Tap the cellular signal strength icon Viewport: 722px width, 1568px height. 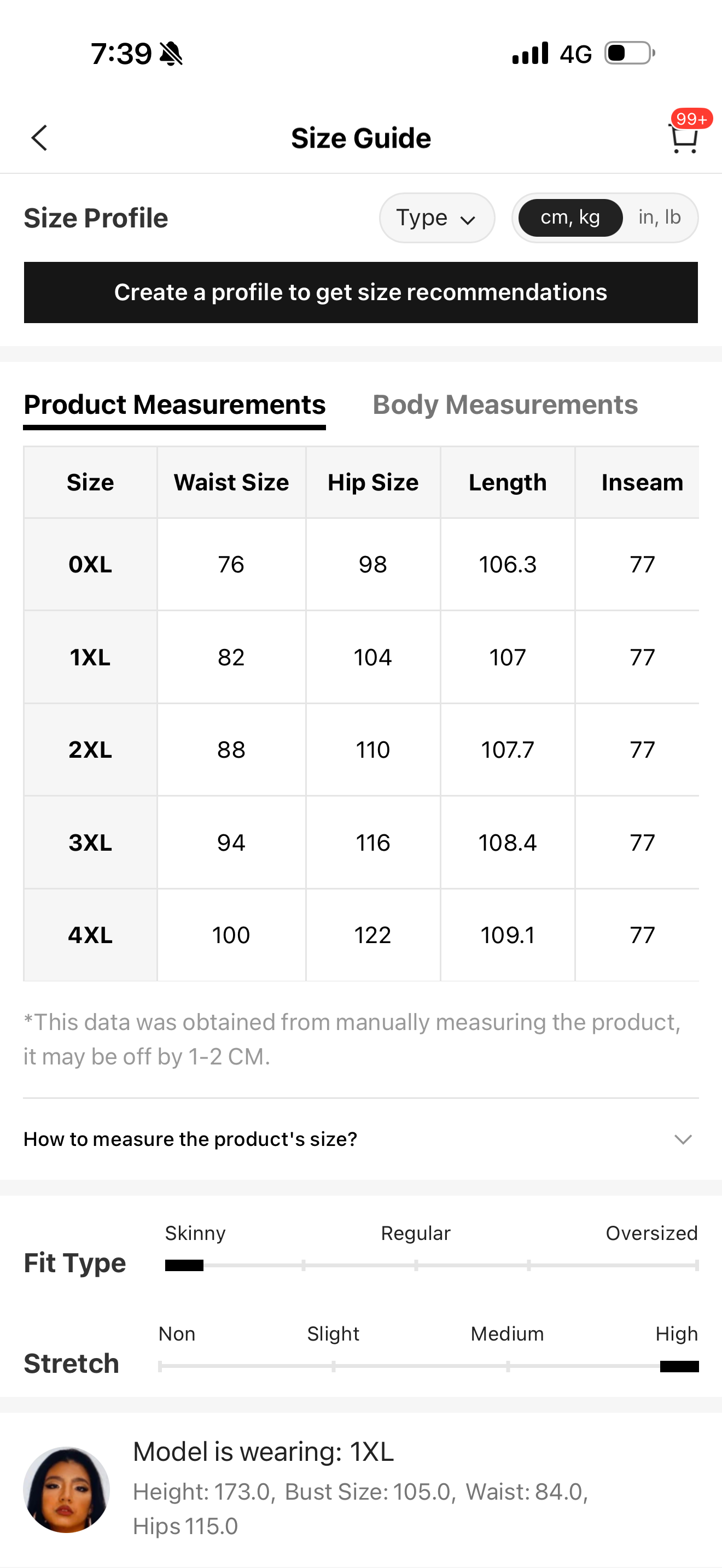coord(530,53)
